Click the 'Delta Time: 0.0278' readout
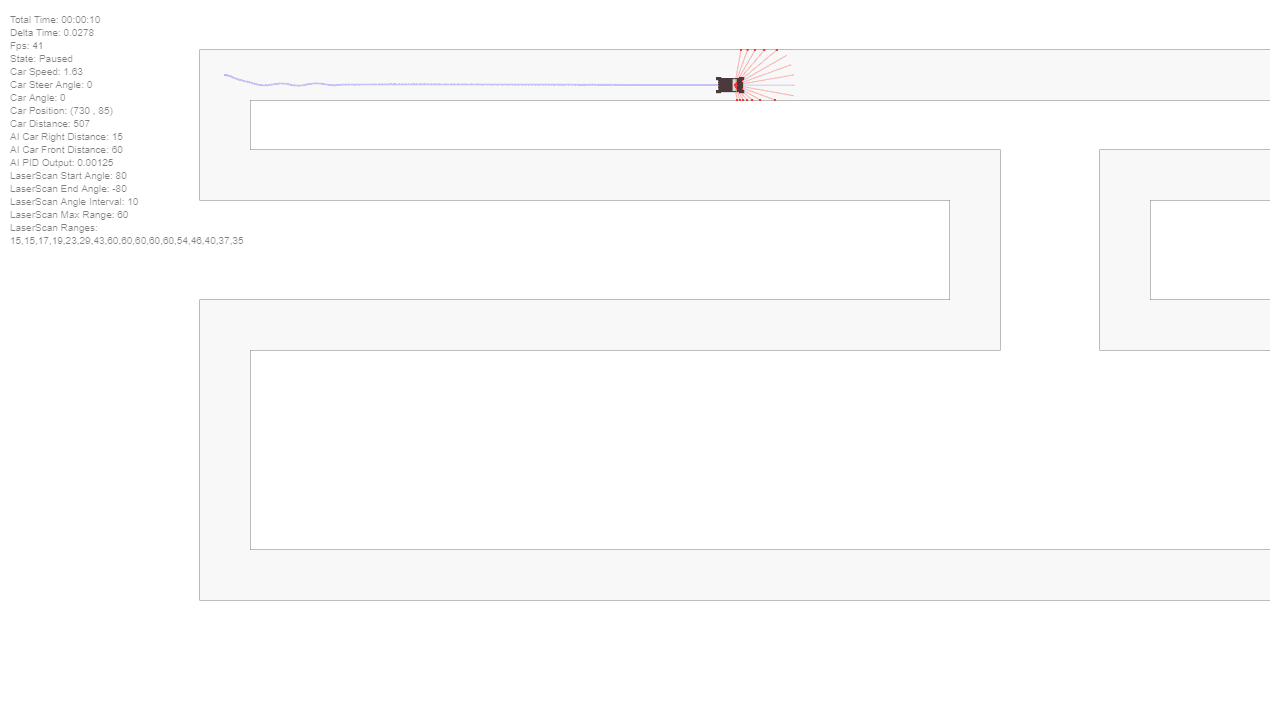The width and height of the screenshot is (1280, 720). click(x=52, y=33)
